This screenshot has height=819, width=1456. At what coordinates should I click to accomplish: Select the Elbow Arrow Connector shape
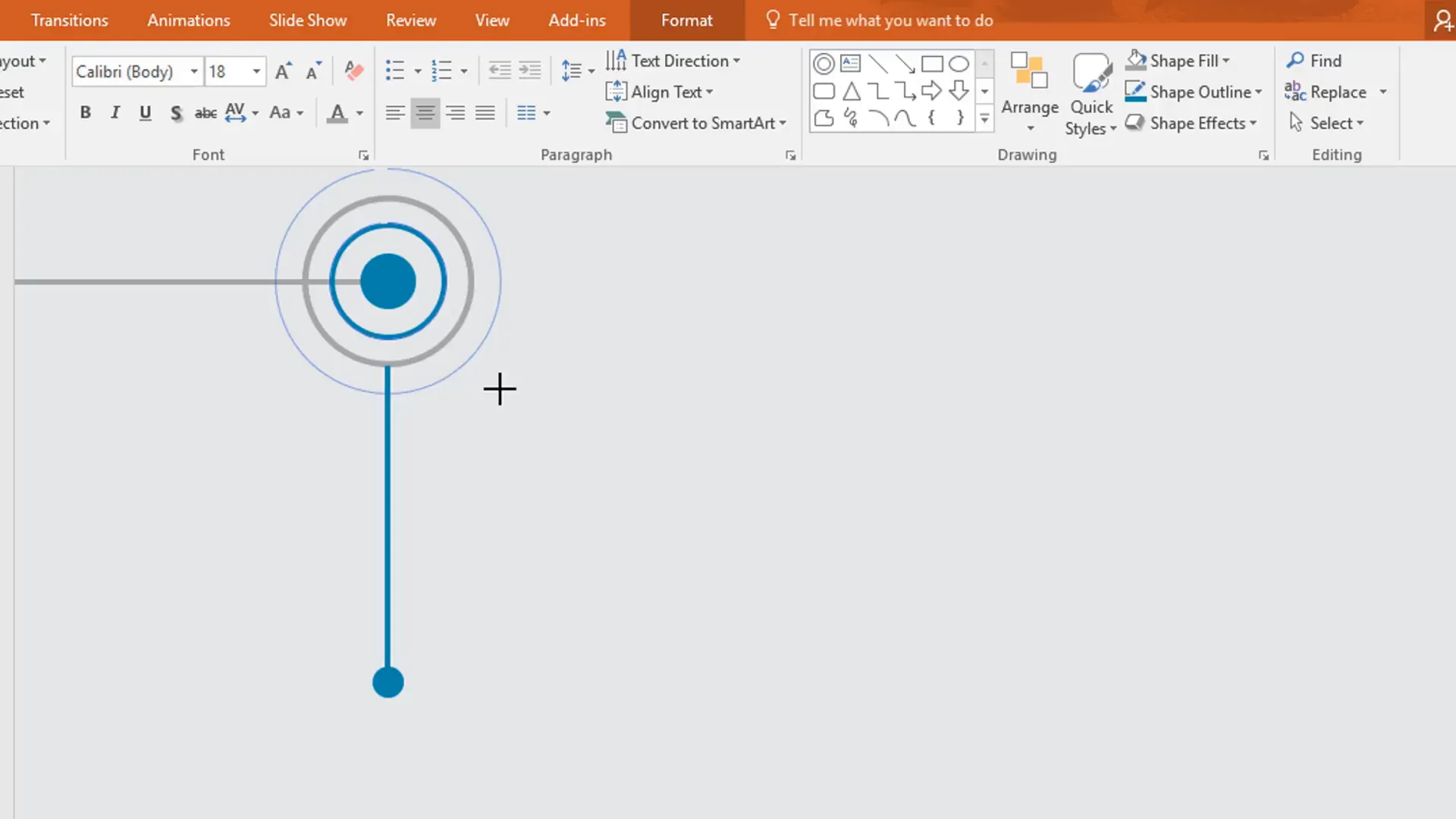point(905,92)
